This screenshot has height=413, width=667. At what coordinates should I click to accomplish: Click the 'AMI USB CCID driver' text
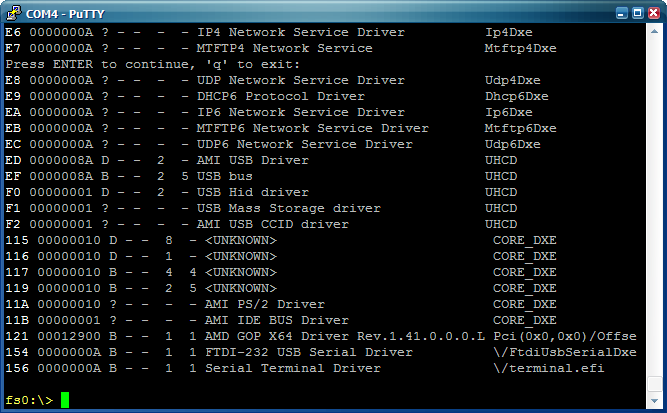tap(273, 224)
